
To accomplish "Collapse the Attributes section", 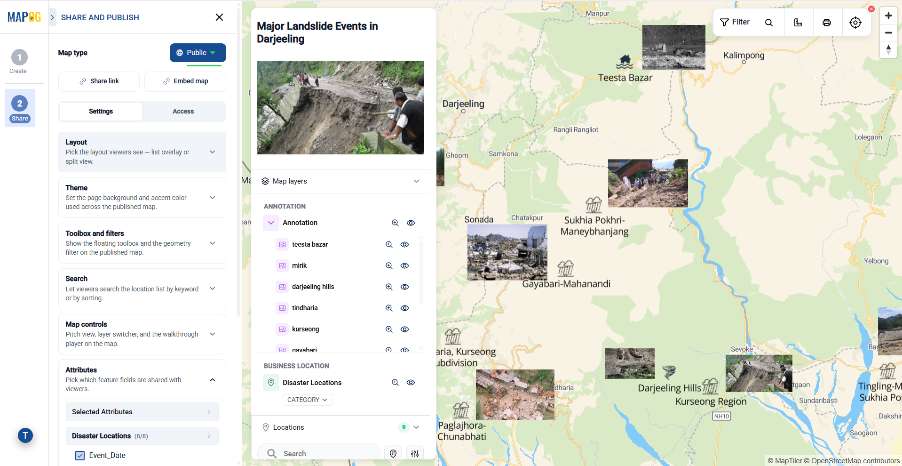I will 212,380.
